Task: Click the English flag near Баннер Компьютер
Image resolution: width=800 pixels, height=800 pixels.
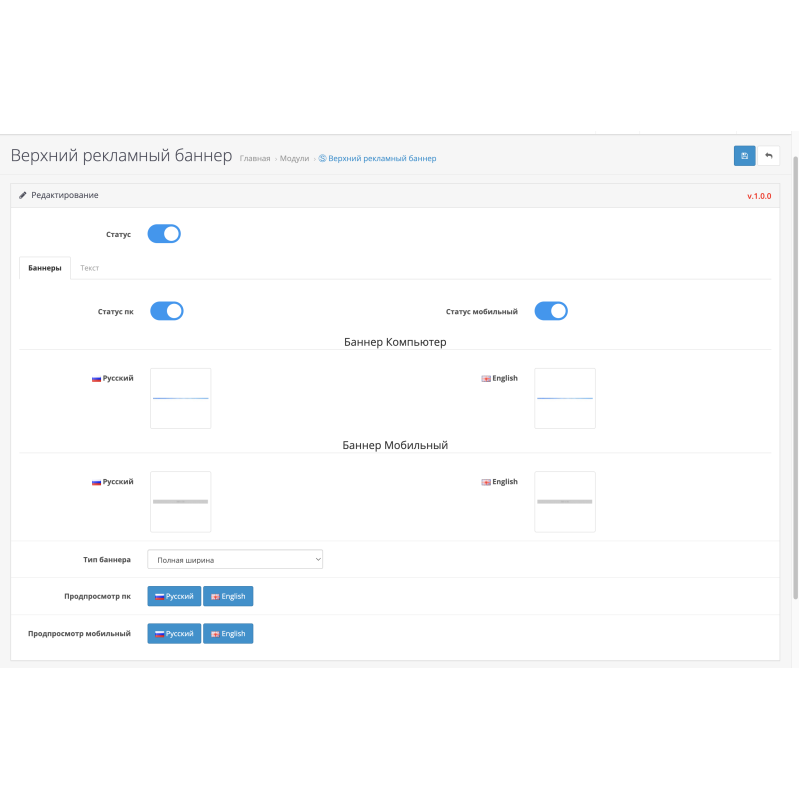Action: 487,378
